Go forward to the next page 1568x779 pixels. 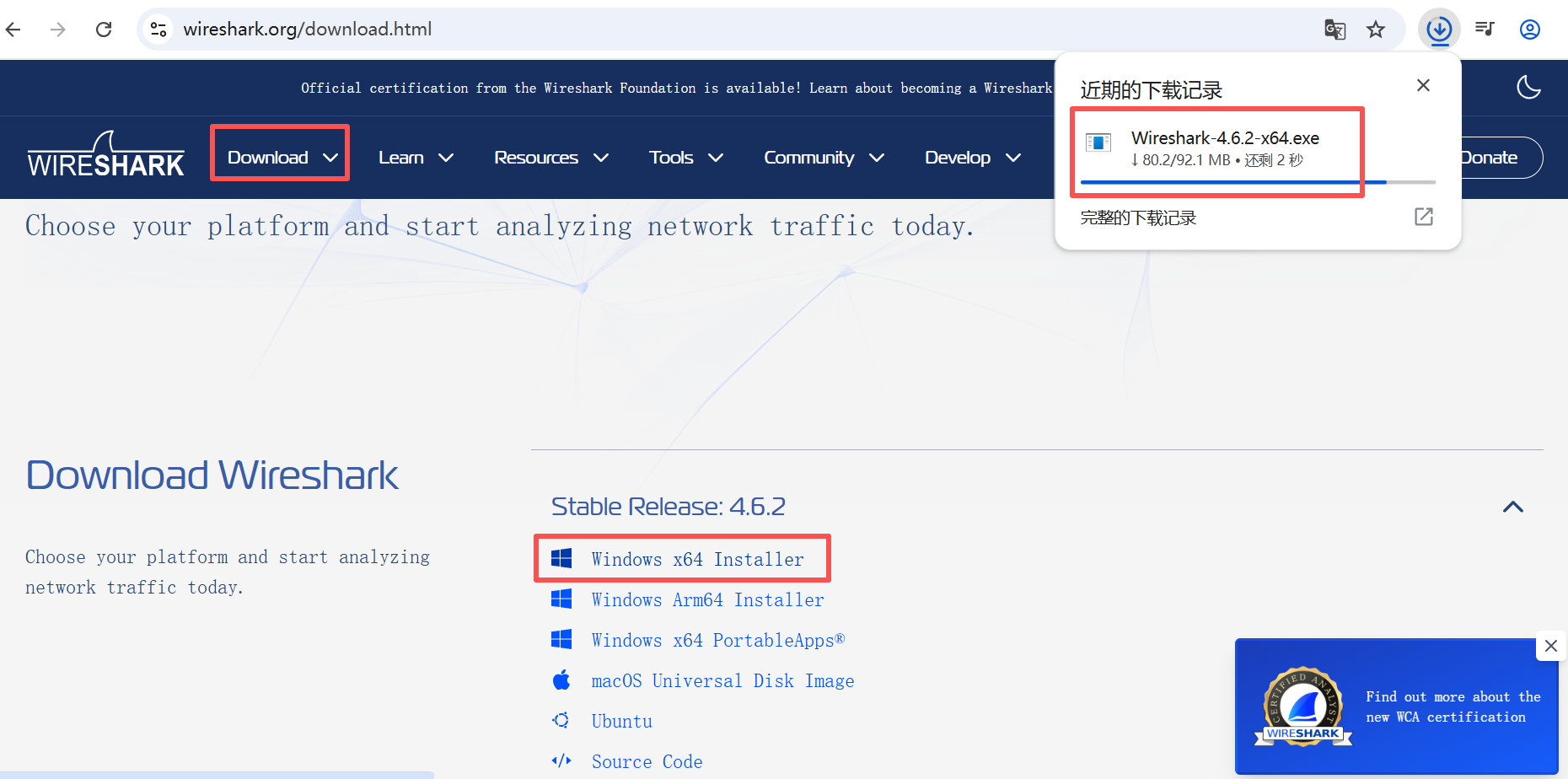pos(57,30)
